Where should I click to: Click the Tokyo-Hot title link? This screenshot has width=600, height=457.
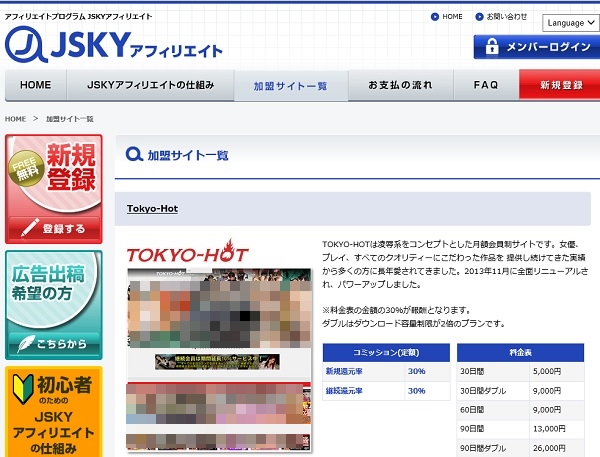[x=152, y=209]
